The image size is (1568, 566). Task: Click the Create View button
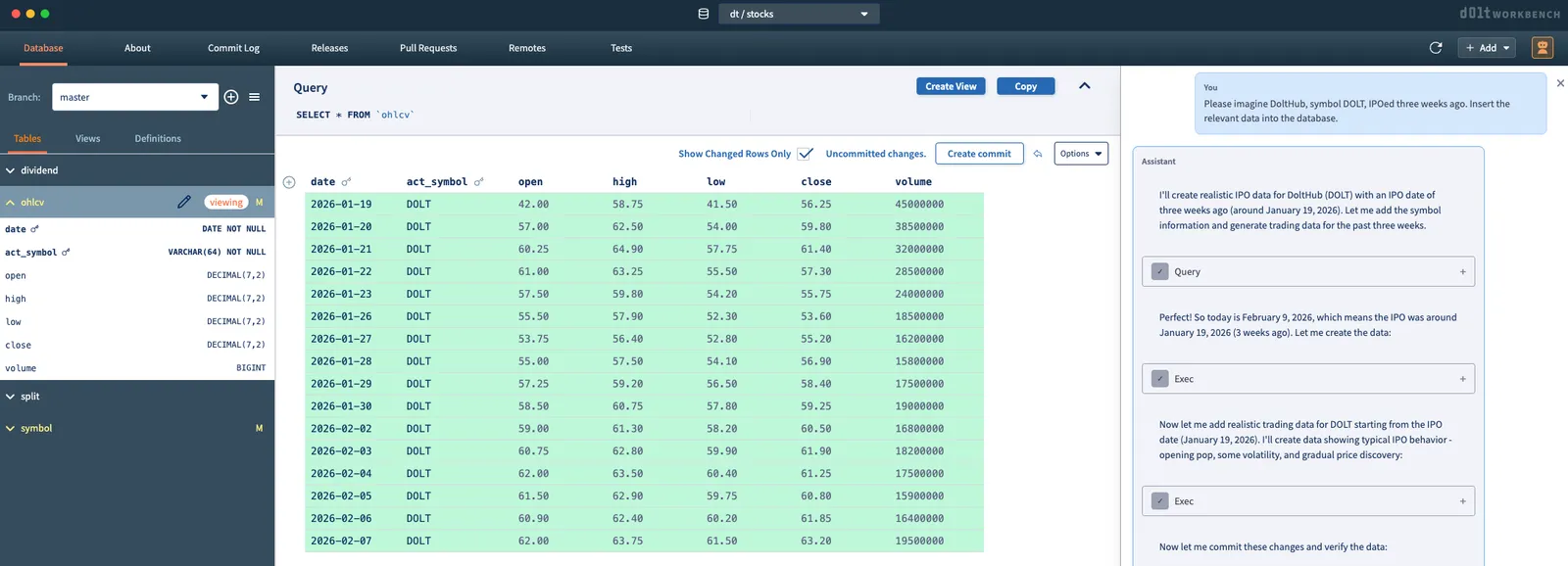(951, 86)
